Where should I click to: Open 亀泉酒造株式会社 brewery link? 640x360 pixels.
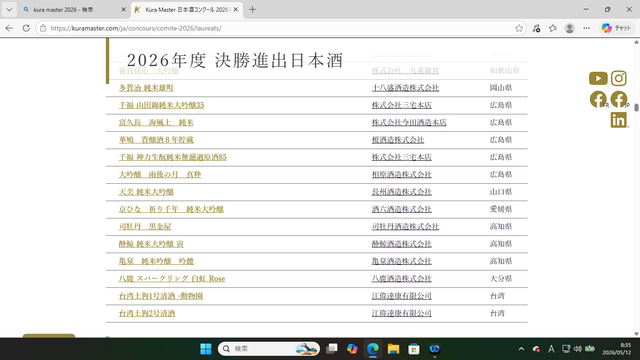402,261
